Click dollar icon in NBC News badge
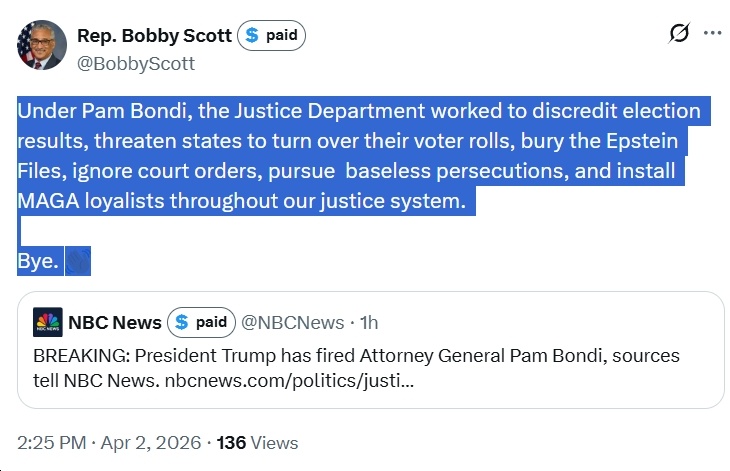 182,322
